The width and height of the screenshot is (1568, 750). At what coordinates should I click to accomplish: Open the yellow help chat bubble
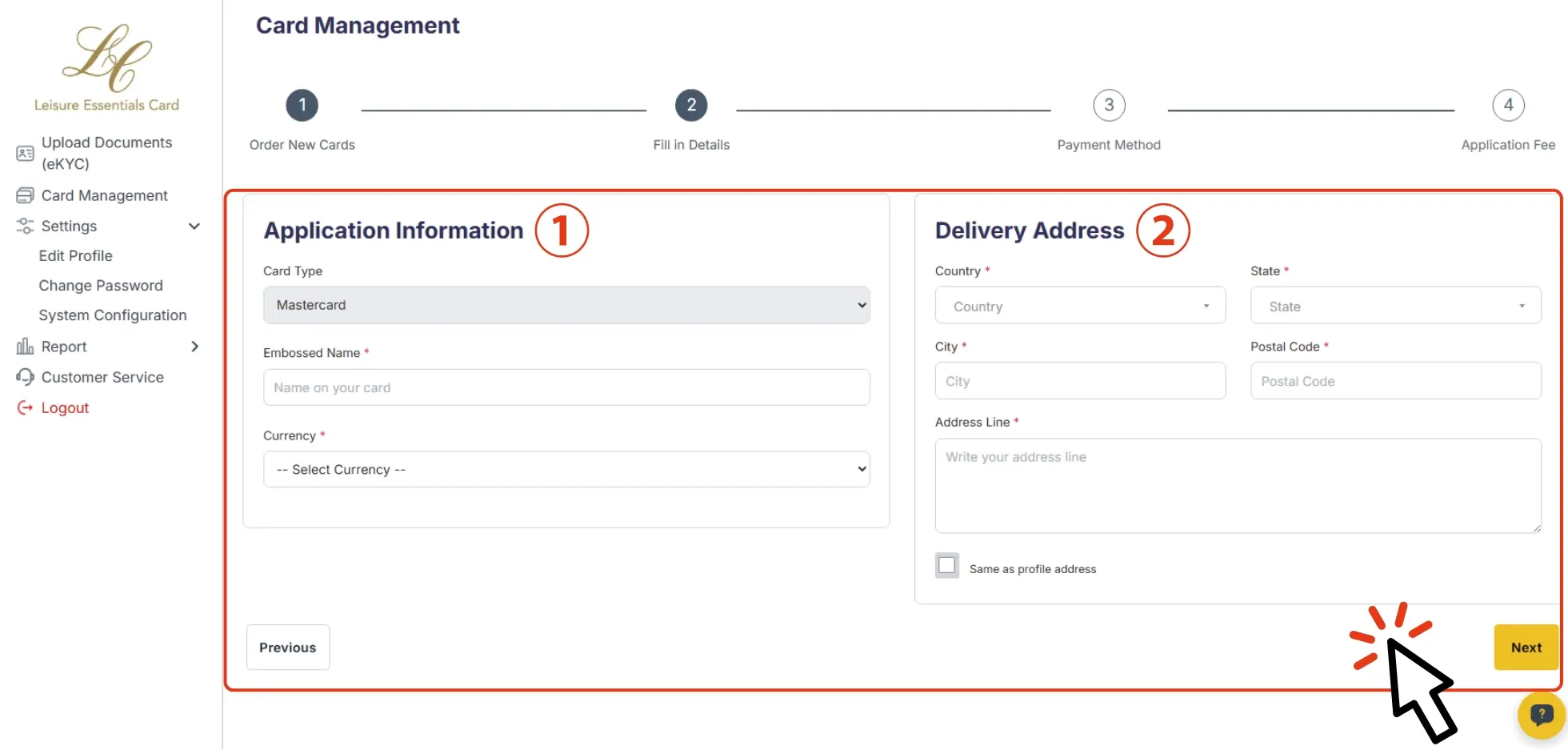coord(1541,714)
